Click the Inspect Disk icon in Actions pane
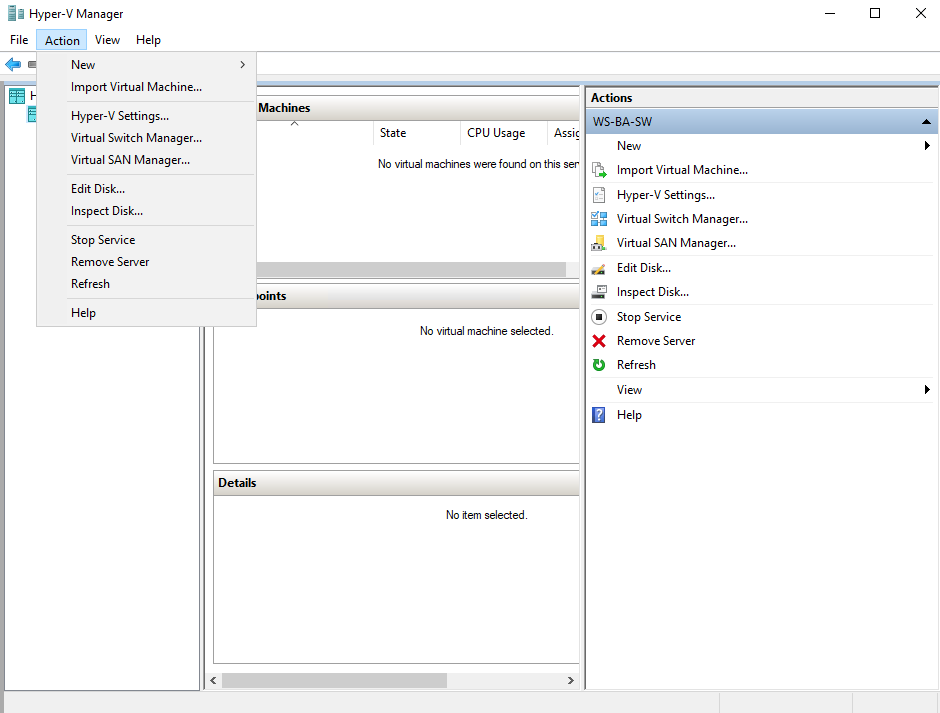This screenshot has width=940, height=713. point(599,292)
